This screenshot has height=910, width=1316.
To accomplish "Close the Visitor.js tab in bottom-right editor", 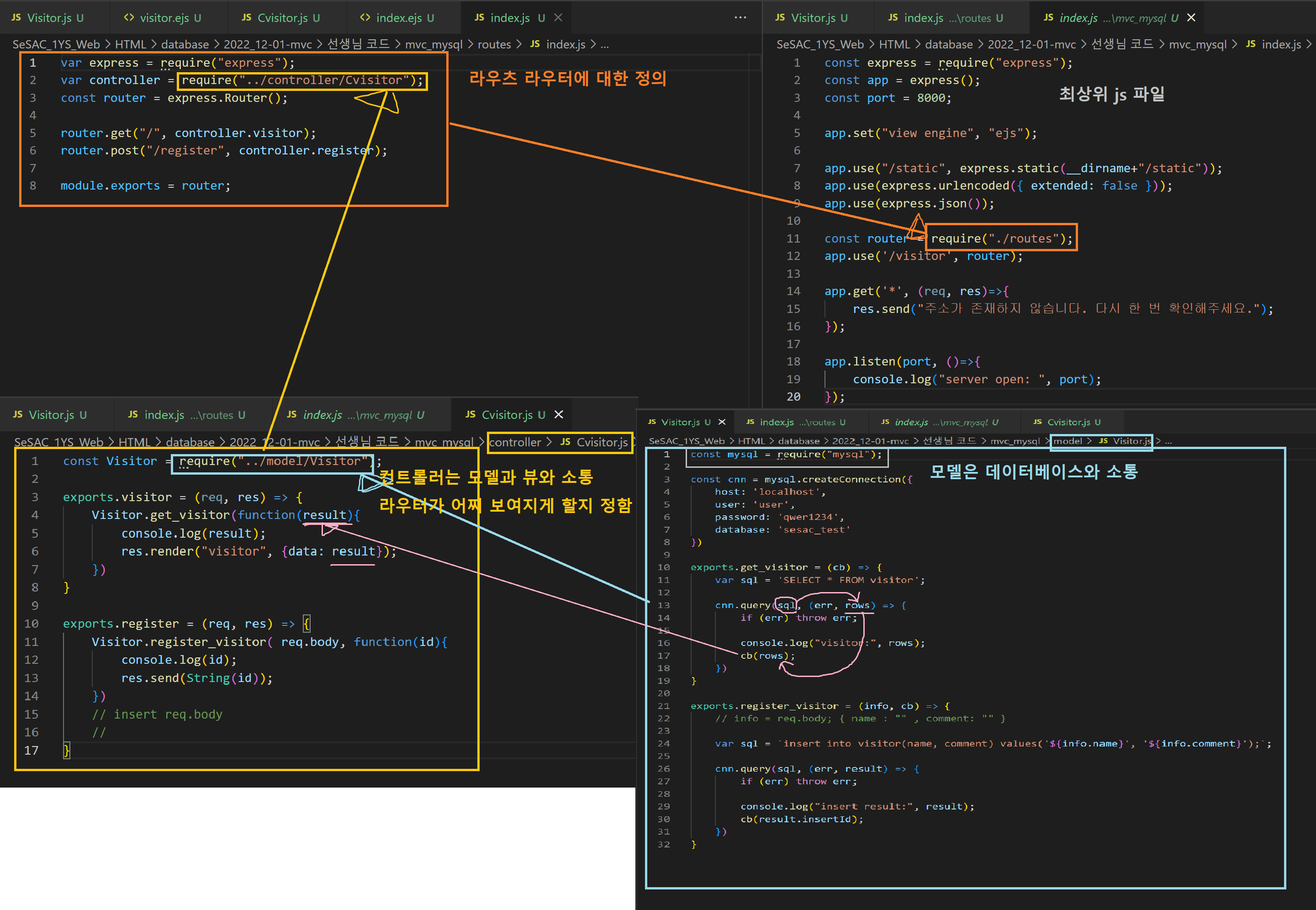I will pos(722,422).
